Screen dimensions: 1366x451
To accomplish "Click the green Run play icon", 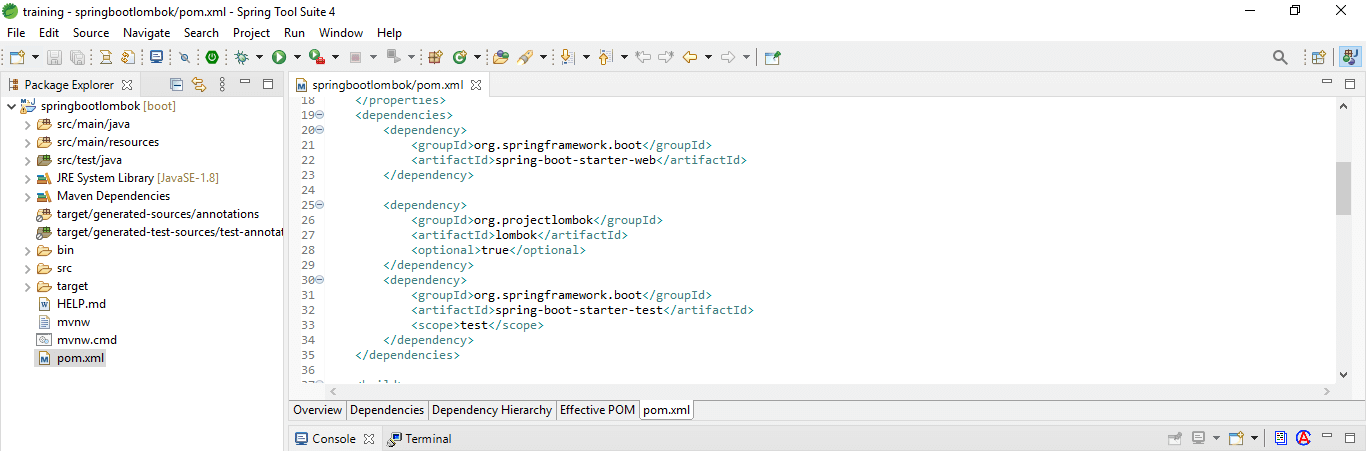I will [x=279, y=57].
